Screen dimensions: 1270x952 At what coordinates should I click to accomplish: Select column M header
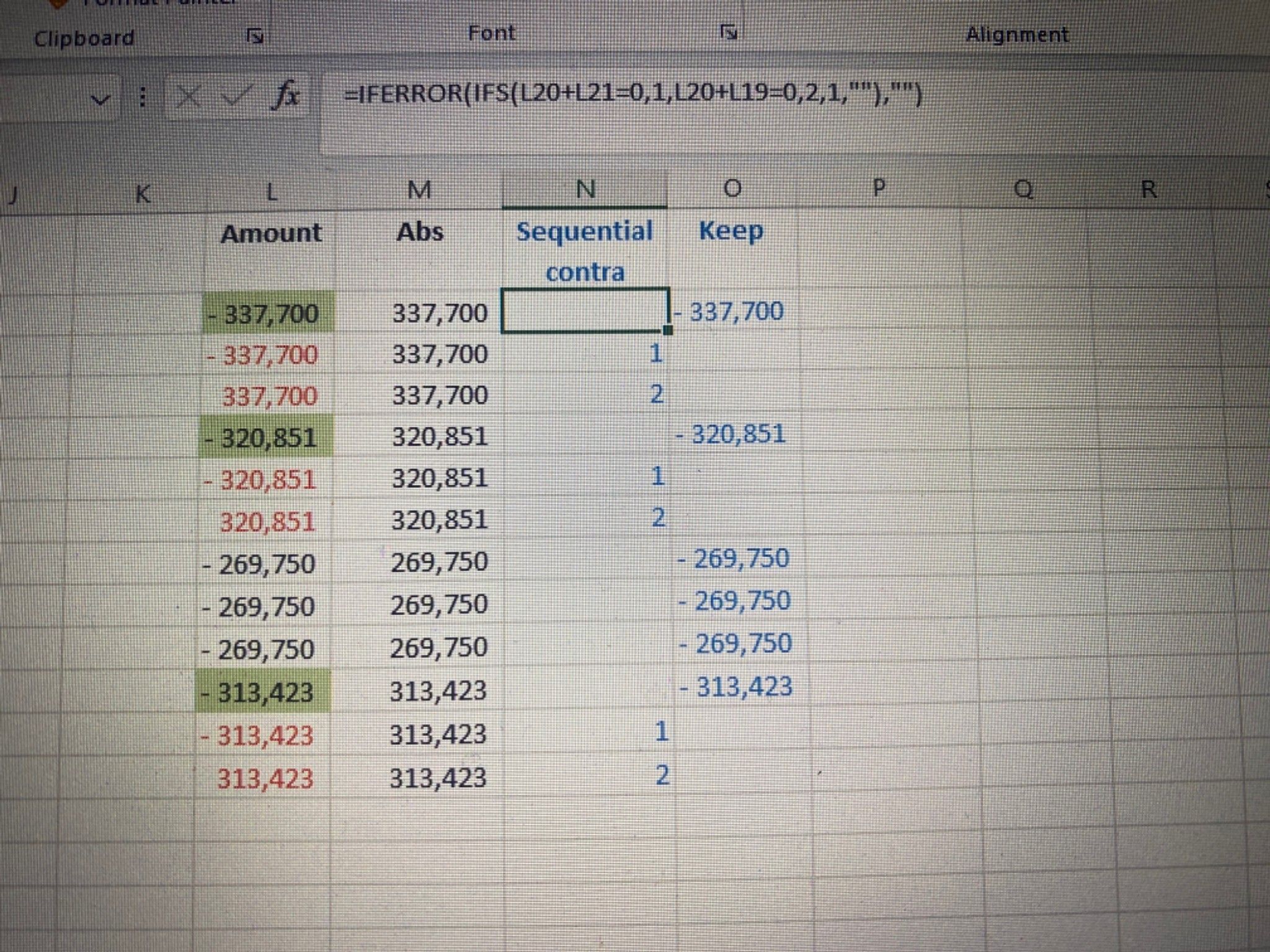tap(419, 190)
